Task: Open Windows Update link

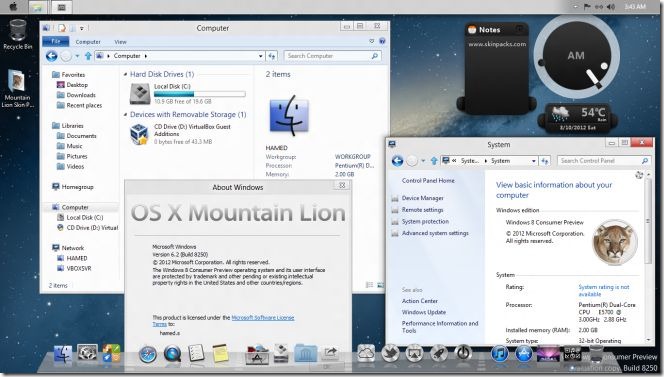Action: 424,312
